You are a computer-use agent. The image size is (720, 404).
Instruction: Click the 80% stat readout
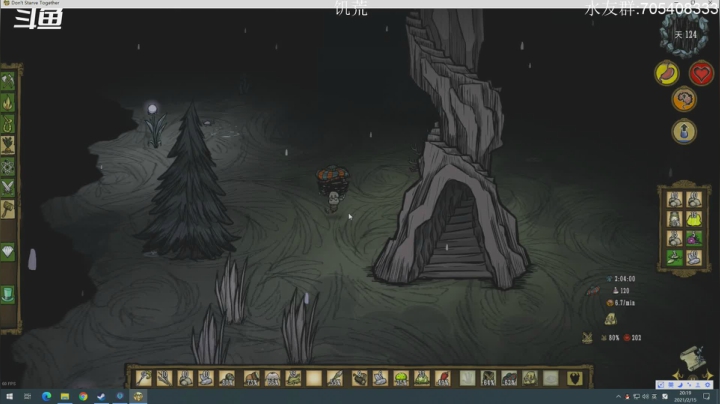pos(614,338)
